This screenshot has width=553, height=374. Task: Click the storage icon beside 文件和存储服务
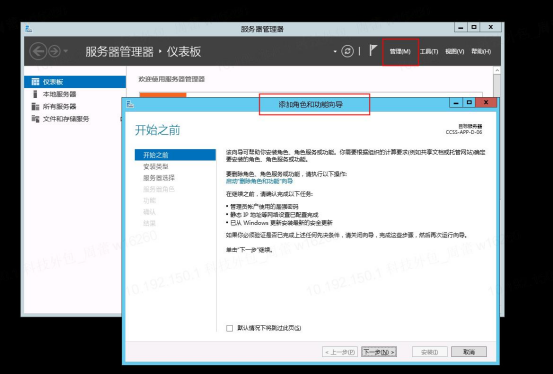pyautogui.click(x=35, y=119)
